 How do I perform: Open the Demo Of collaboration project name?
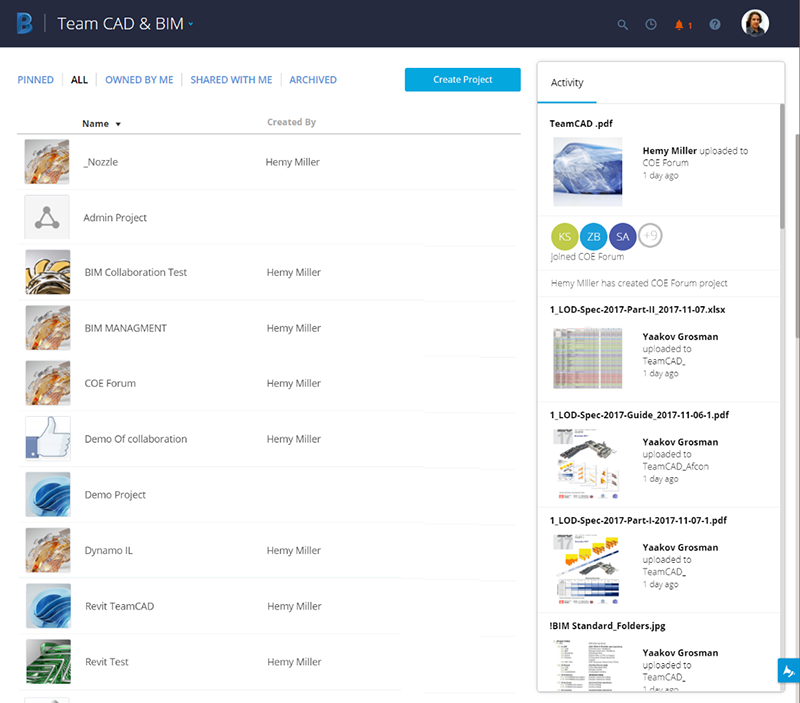coord(136,439)
